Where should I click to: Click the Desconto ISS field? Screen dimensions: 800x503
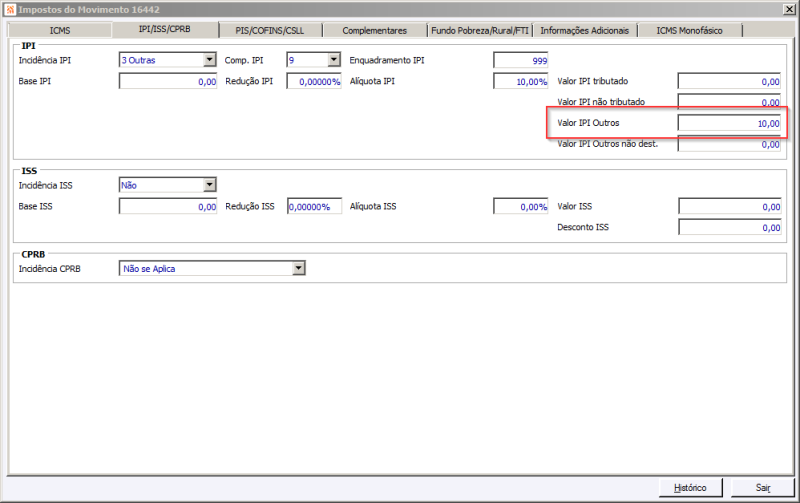point(730,227)
